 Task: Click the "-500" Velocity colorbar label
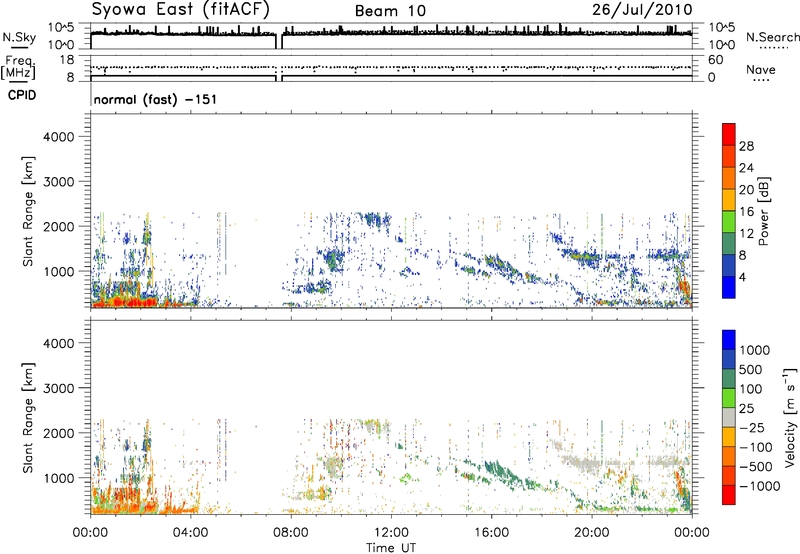[756, 467]
